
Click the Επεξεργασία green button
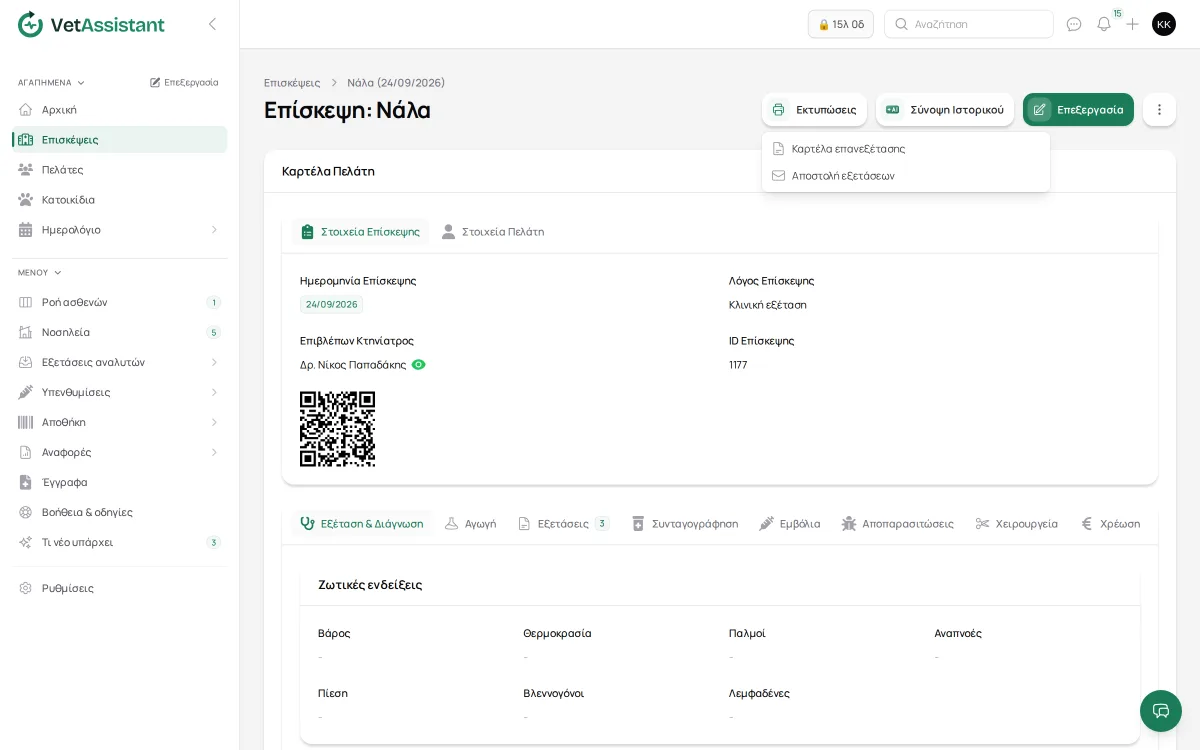[x=1078, y=110]
